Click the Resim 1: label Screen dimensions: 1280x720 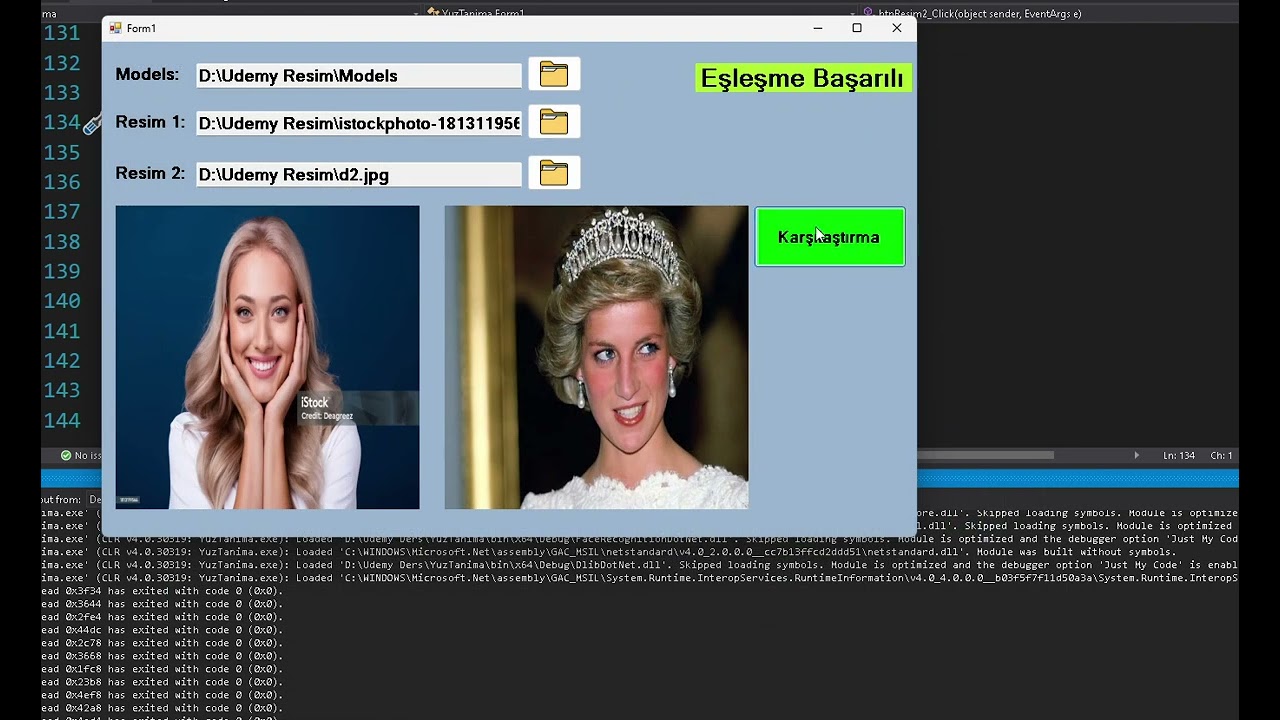tap(150, 122)
